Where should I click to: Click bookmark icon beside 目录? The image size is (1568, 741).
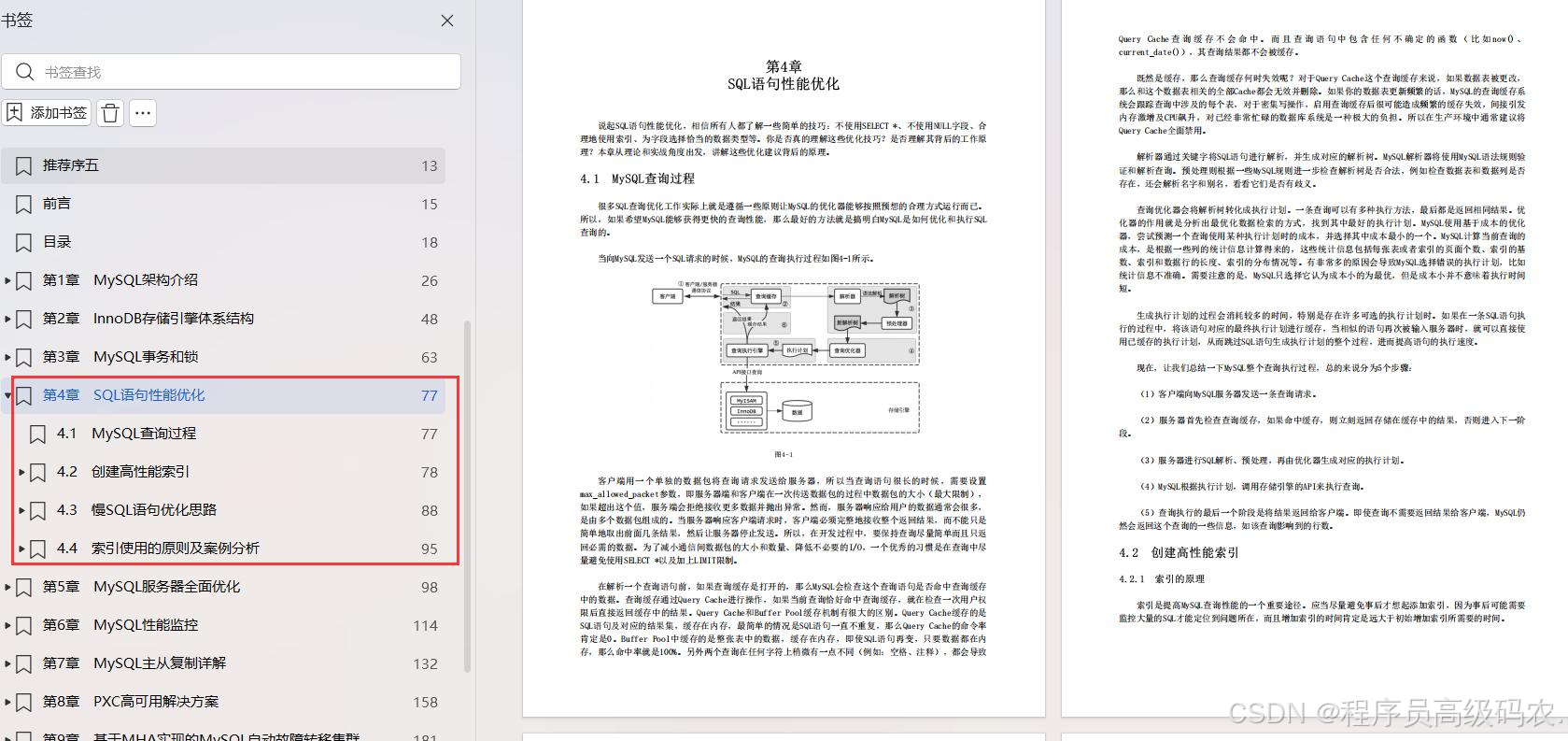[x=23, y=243]
